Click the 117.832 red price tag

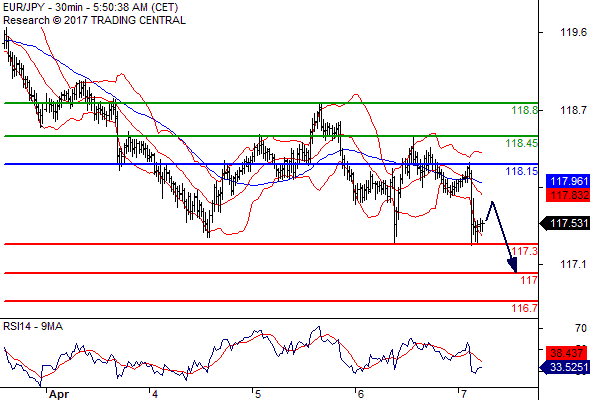click(x=568, y=195)
